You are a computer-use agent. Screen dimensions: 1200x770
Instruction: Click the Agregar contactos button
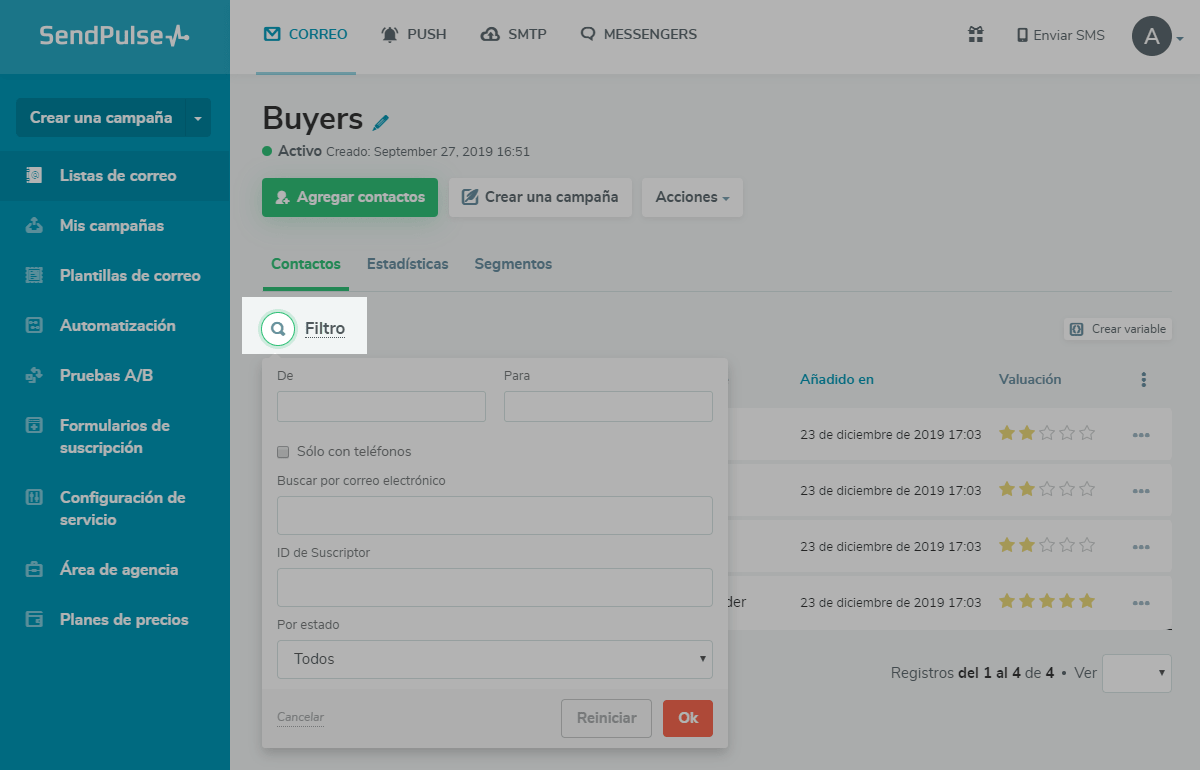(350, 197)
